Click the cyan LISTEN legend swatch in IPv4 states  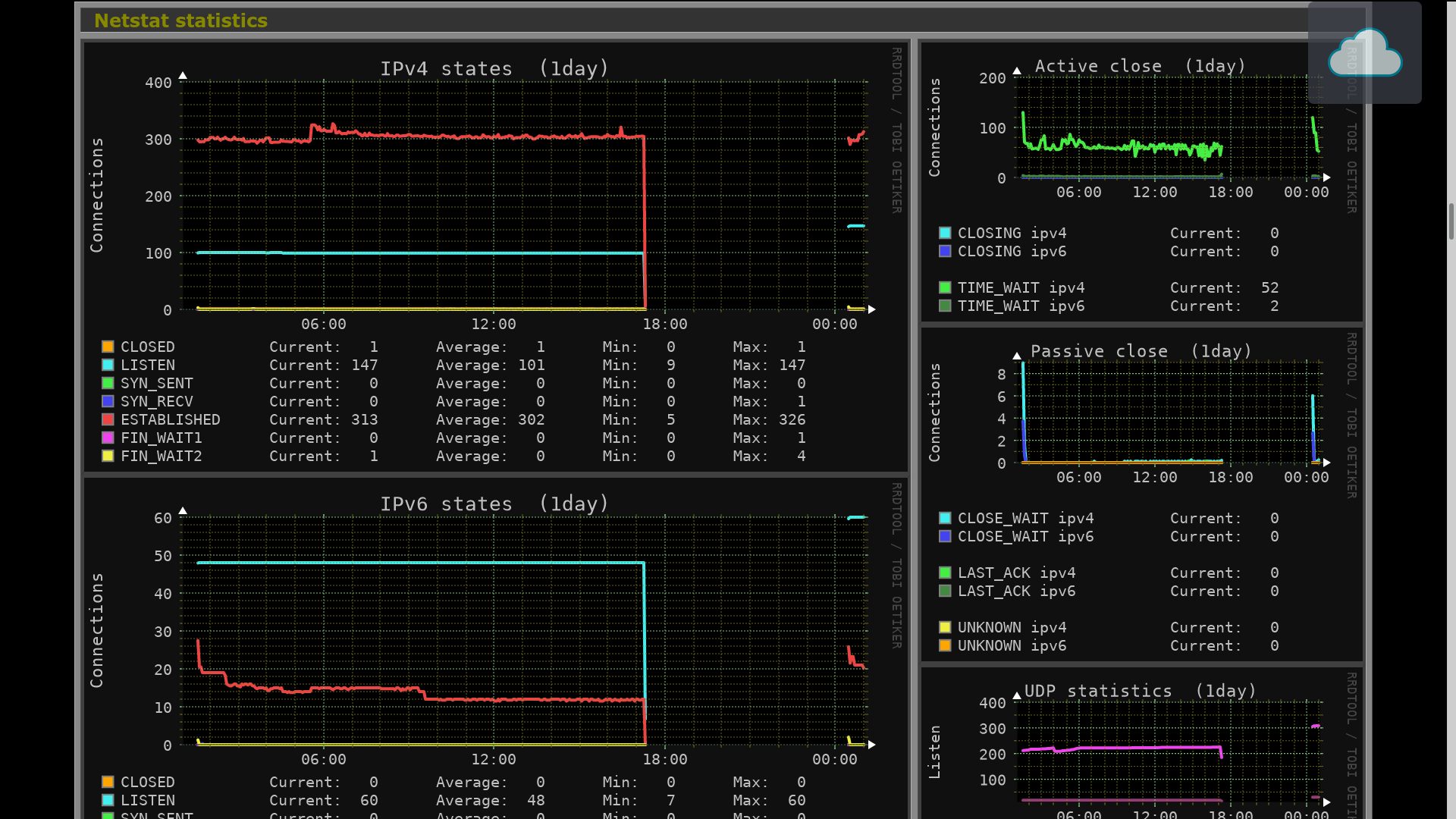(108, 366)
